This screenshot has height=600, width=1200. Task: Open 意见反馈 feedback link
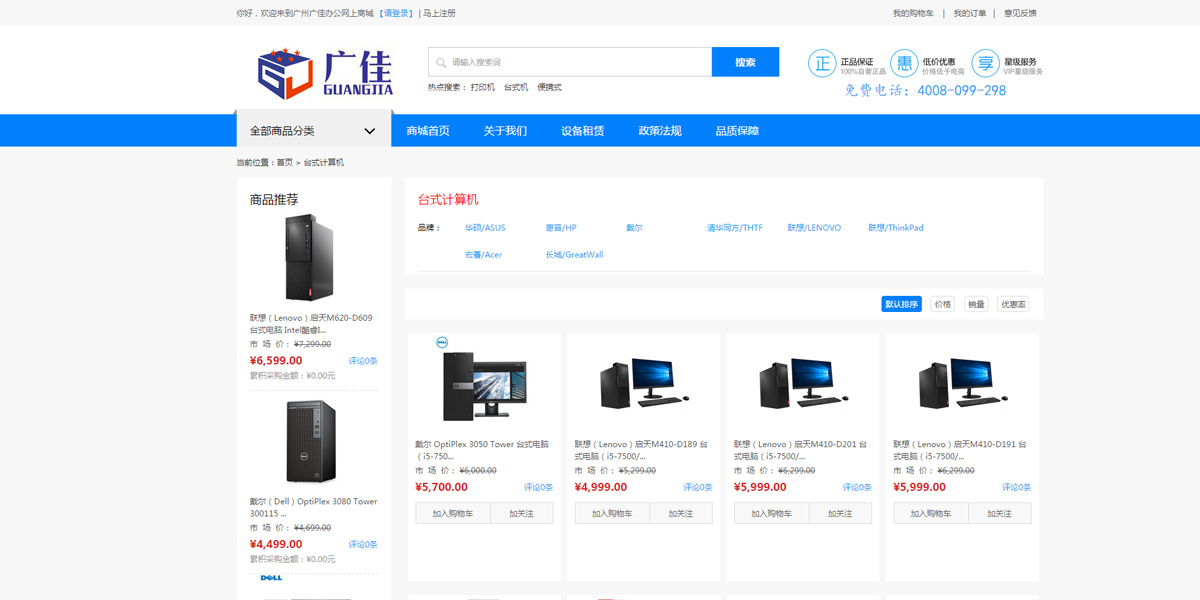[1020, 13]
